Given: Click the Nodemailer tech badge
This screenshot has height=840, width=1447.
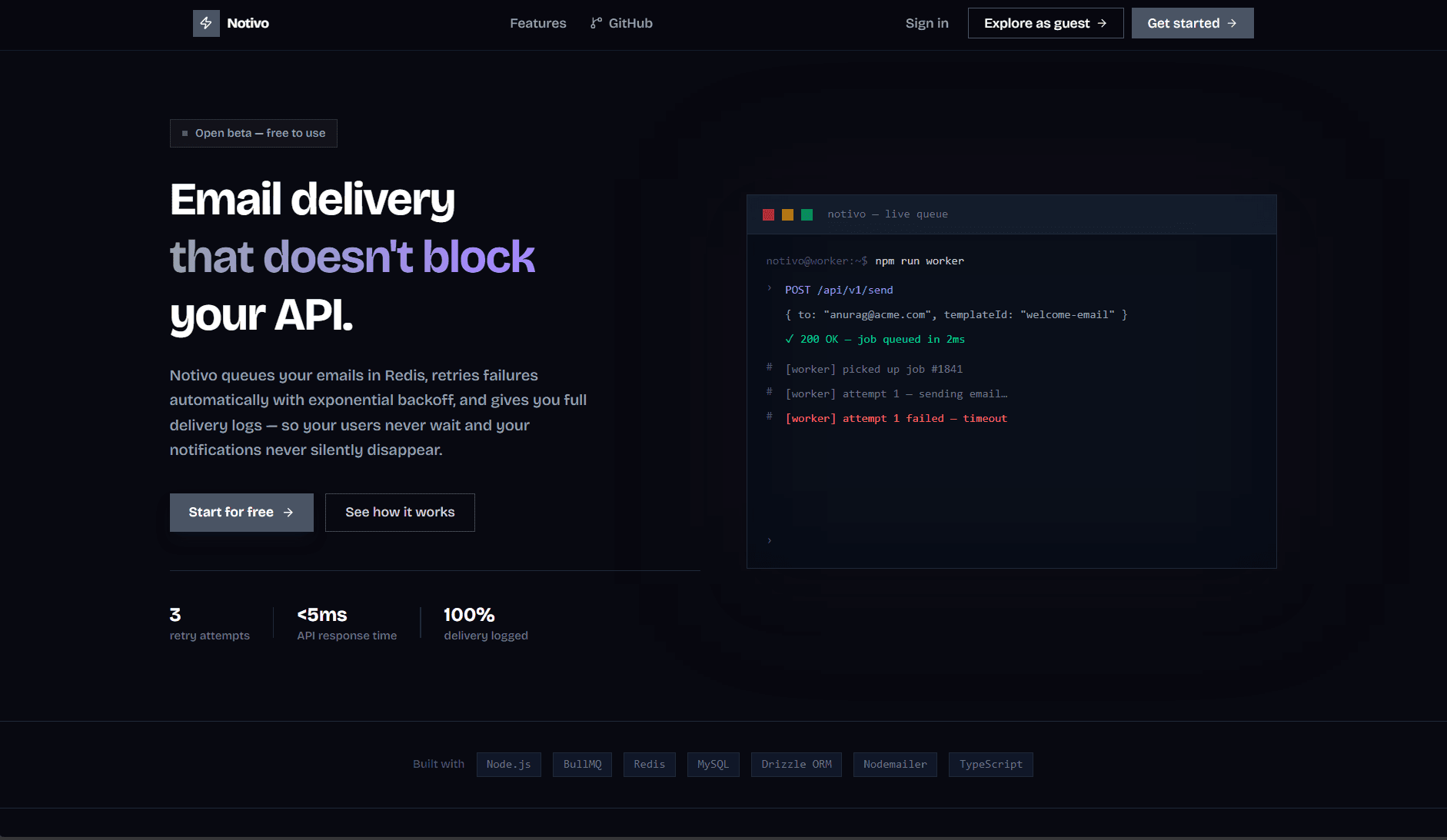Looking at the screenshot, I should click(895, 765).
